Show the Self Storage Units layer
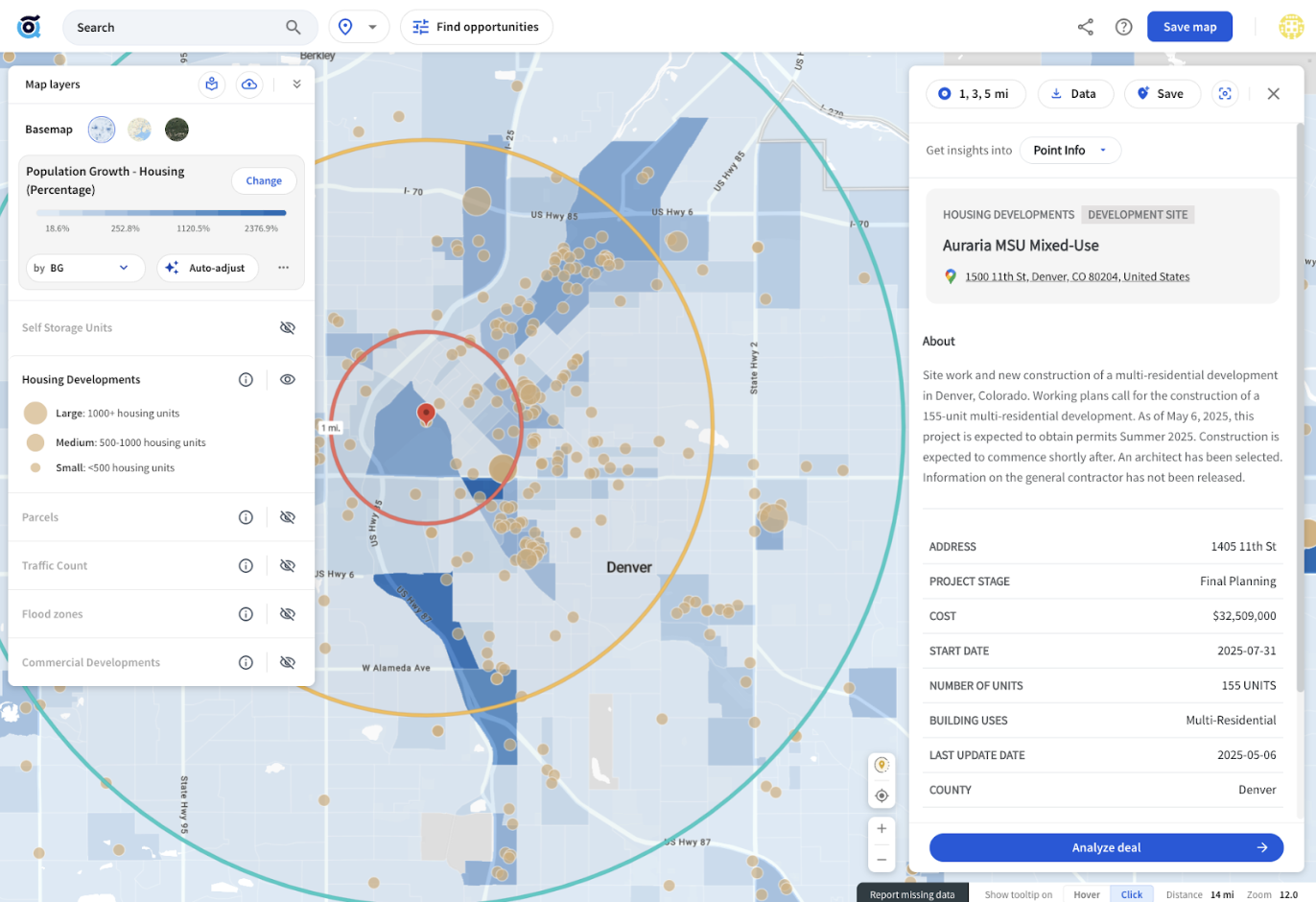Screen dimensions: 1316x902 (x=287, y=328)
